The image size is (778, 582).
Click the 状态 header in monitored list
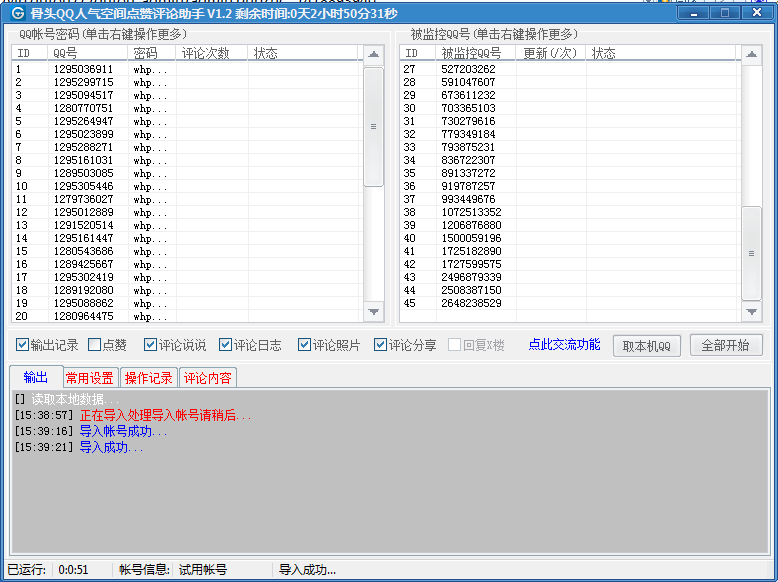(661, 53)
